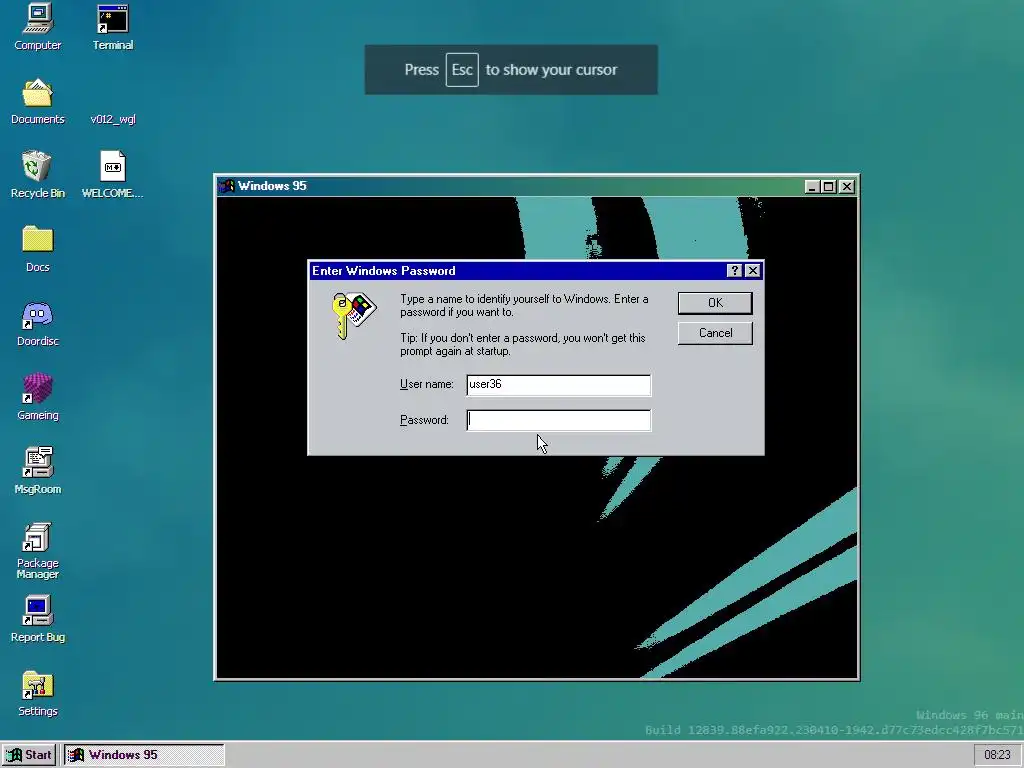
Task: Click the key icon in password dialog
Action: click(x=353, y=315)
